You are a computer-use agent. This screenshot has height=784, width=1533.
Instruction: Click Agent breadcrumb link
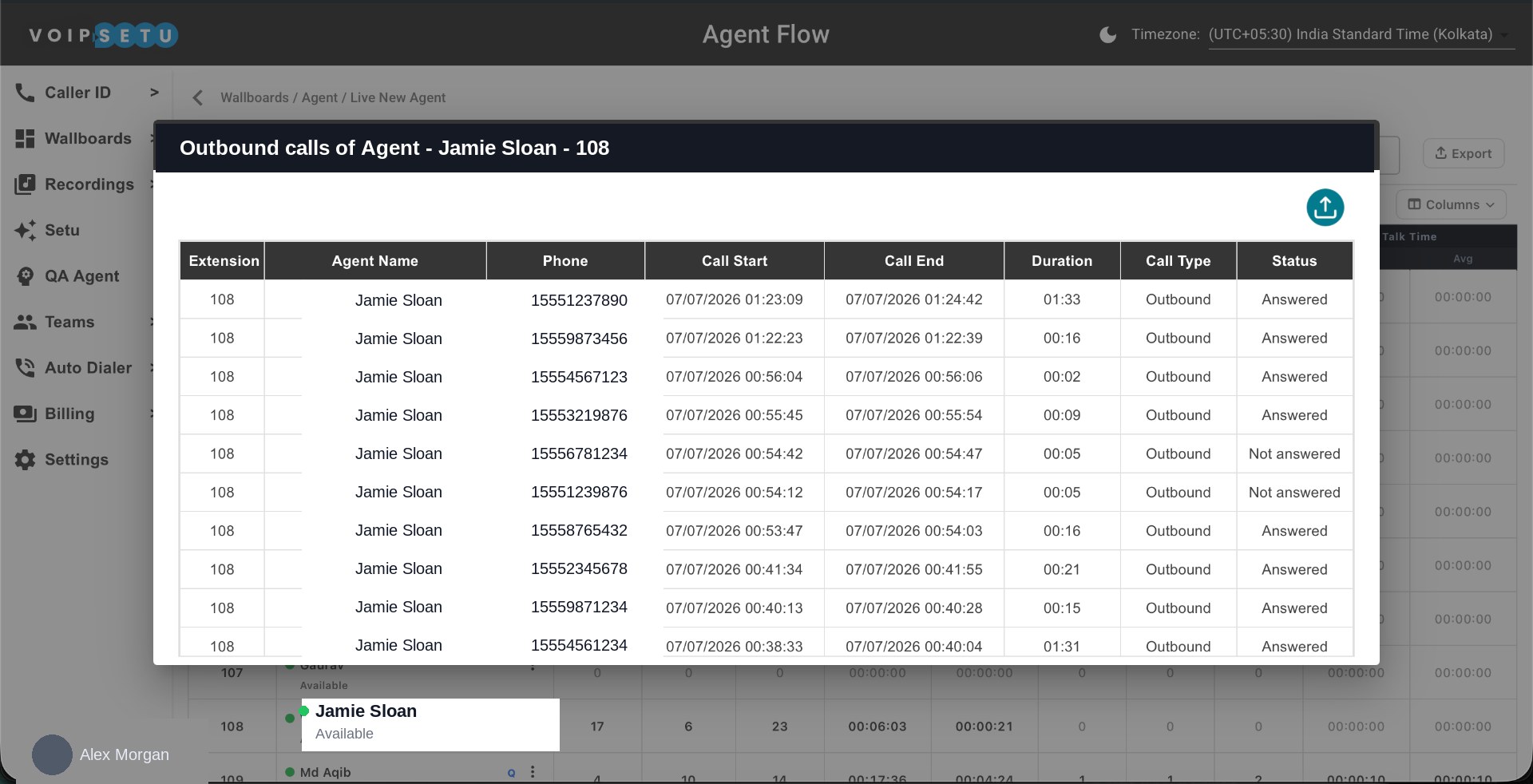pyautogui.click(x=319, y=97)
